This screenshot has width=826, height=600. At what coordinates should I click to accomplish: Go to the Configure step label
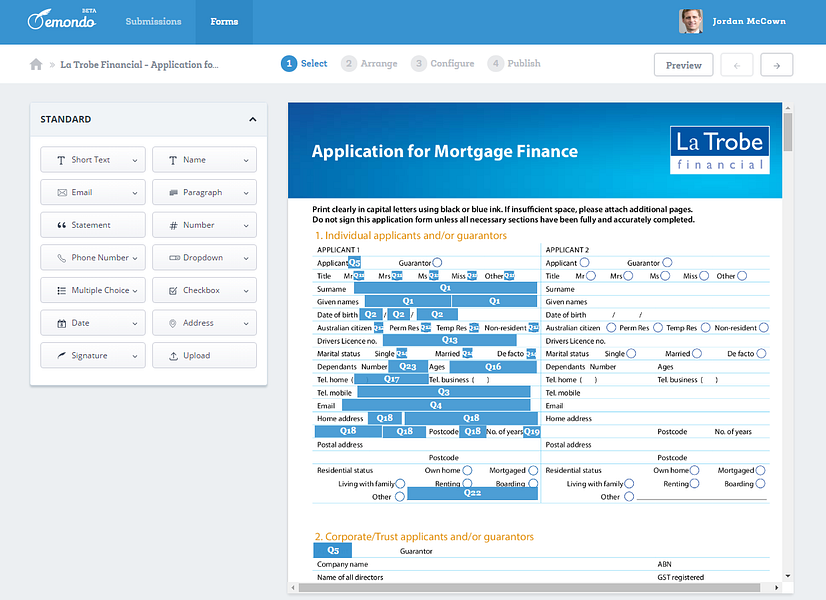click(452, 64)
